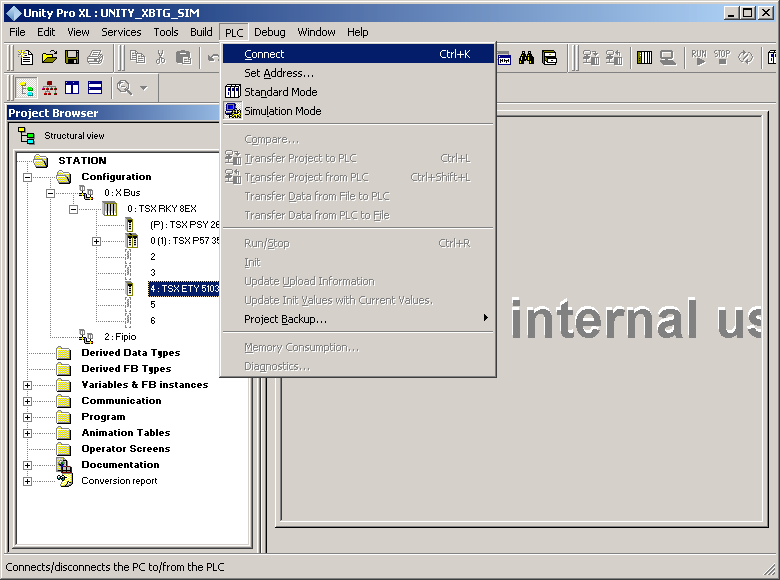Open the Services menu

121,32
